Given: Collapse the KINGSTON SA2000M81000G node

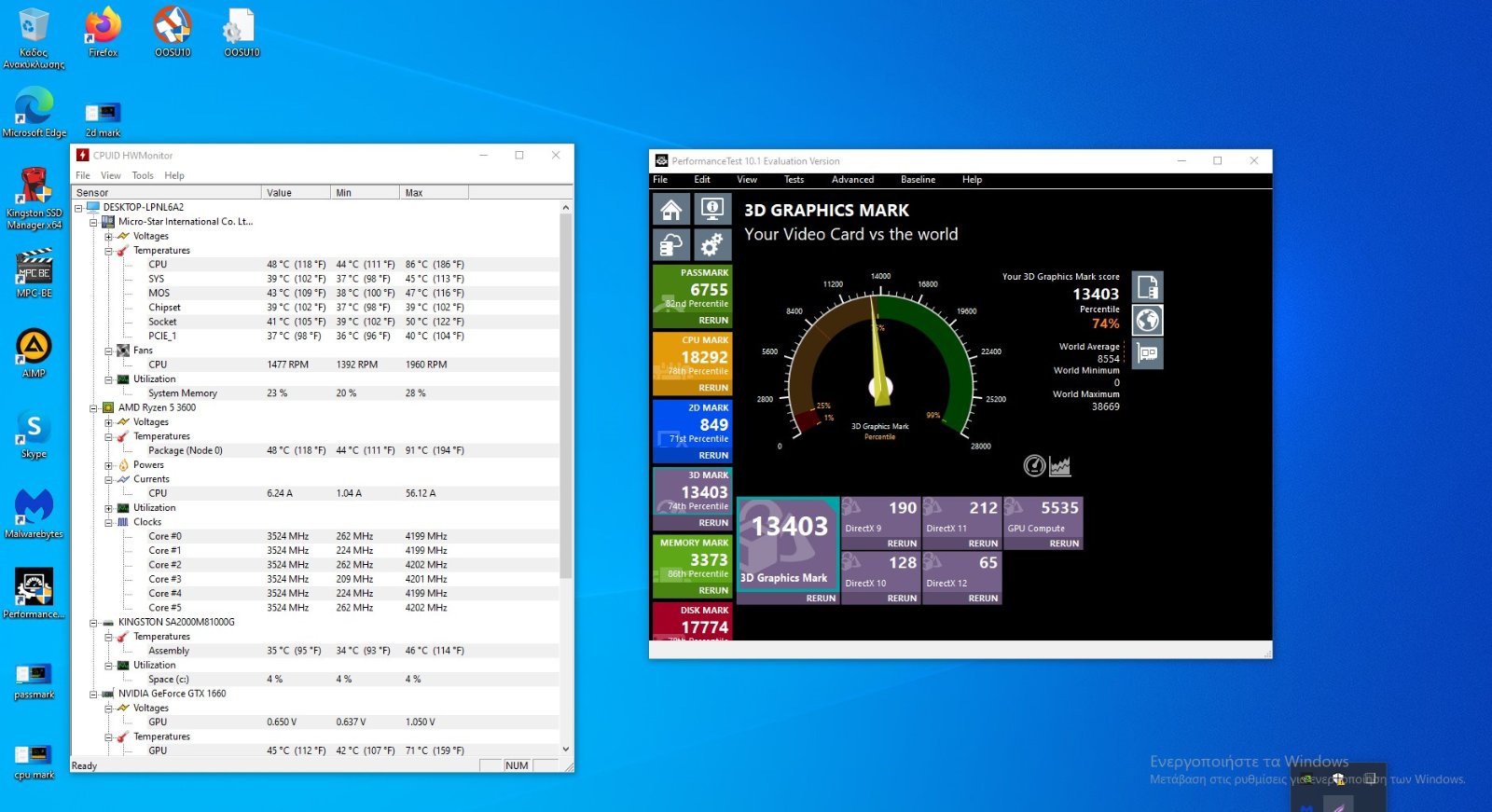Looking at the screenshot, I should (93, 623).
